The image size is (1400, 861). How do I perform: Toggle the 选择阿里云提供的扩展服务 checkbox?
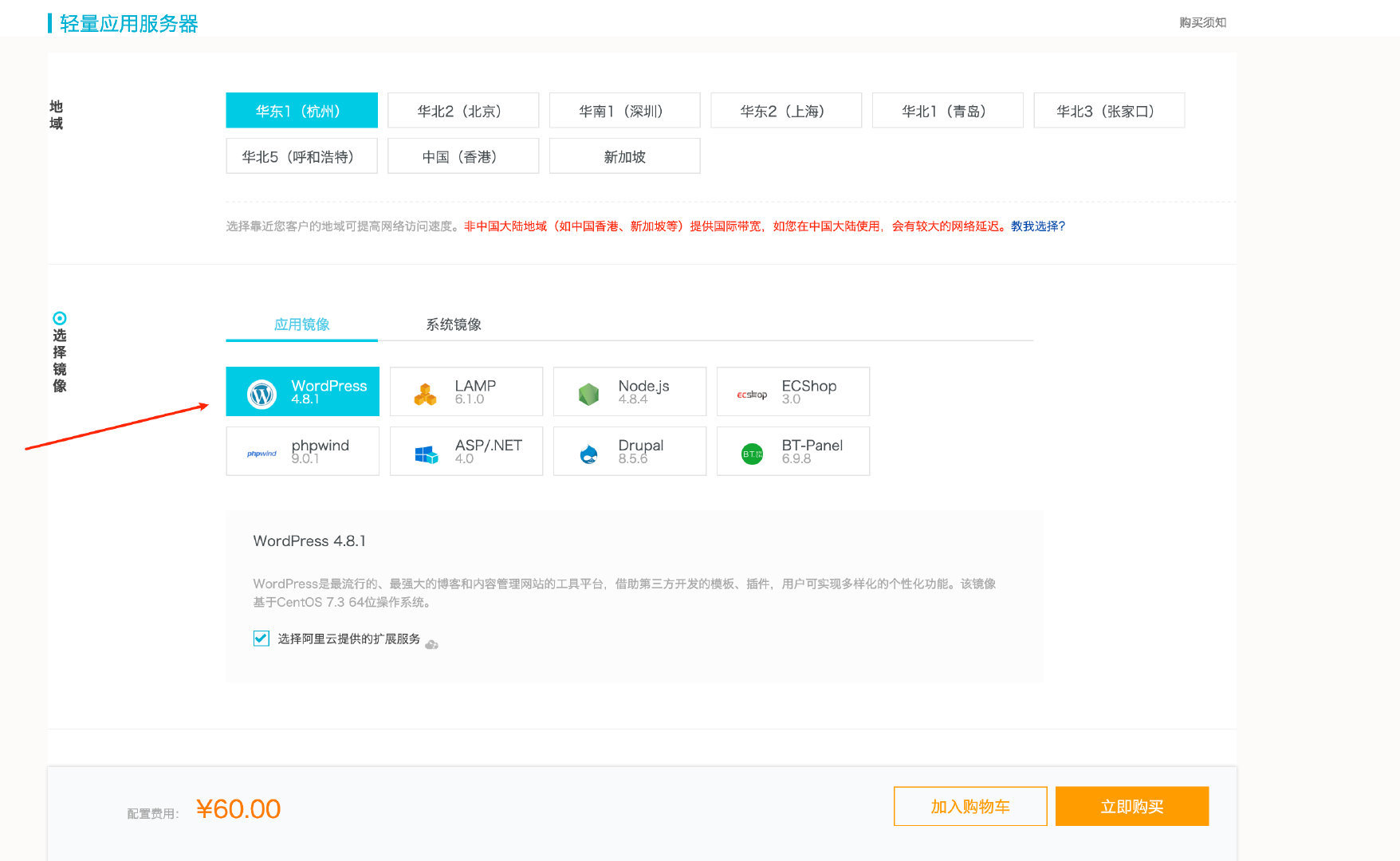pos(261,638)
